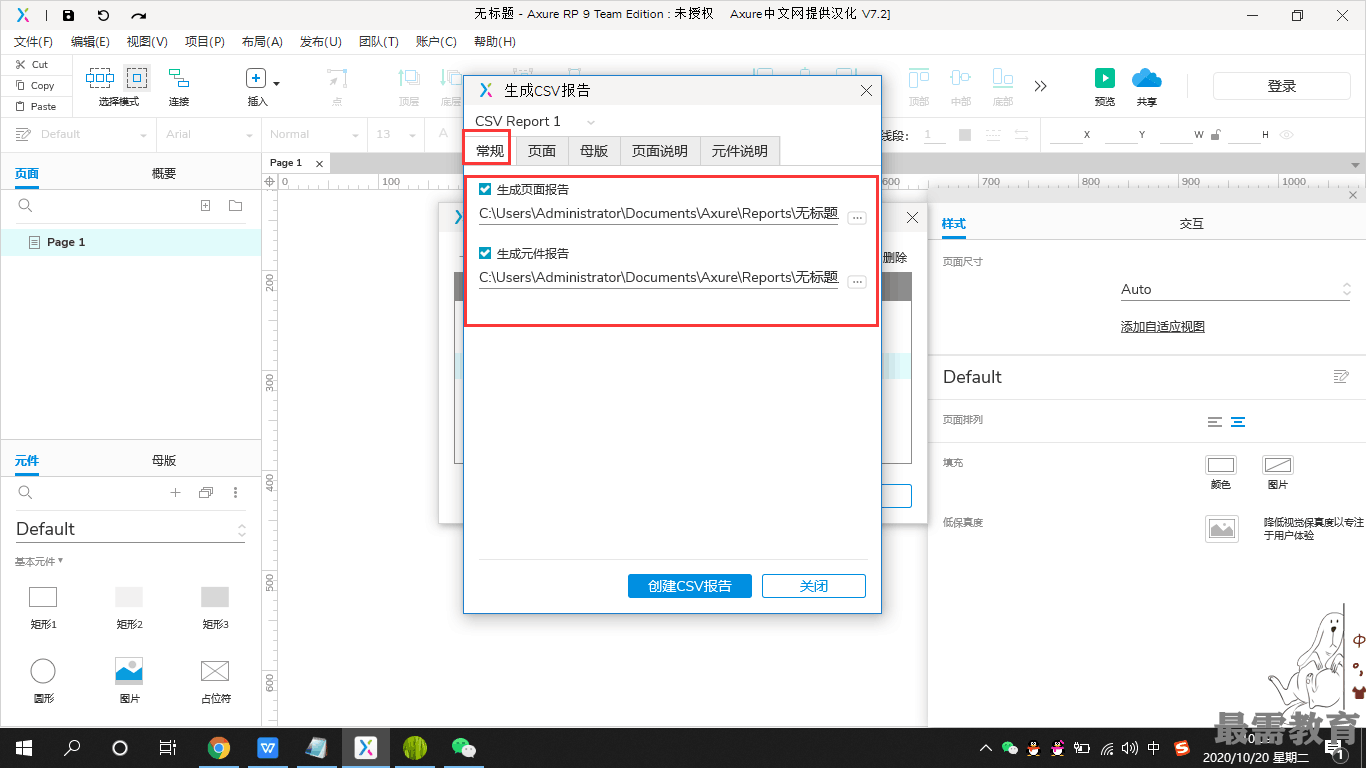Viewport: 1366px width, 768px height.
Task: Click the 图片 fill image swatch
Action: coord(1278,465)
